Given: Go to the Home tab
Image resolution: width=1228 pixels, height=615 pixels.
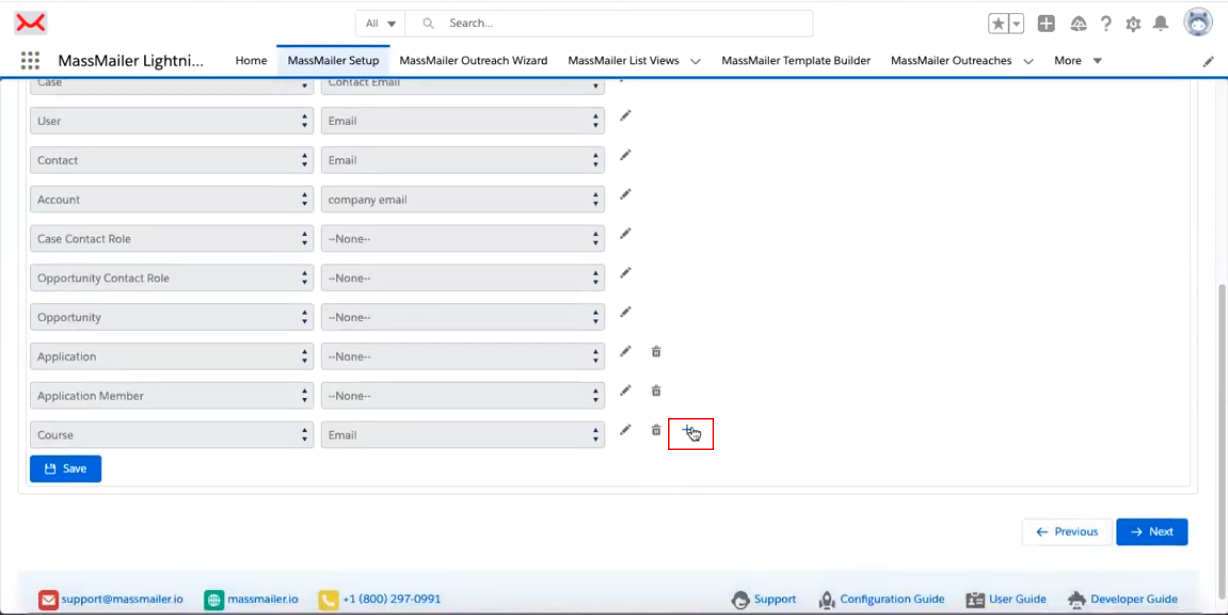Looking at the screenshot, I should click(251, 60).
